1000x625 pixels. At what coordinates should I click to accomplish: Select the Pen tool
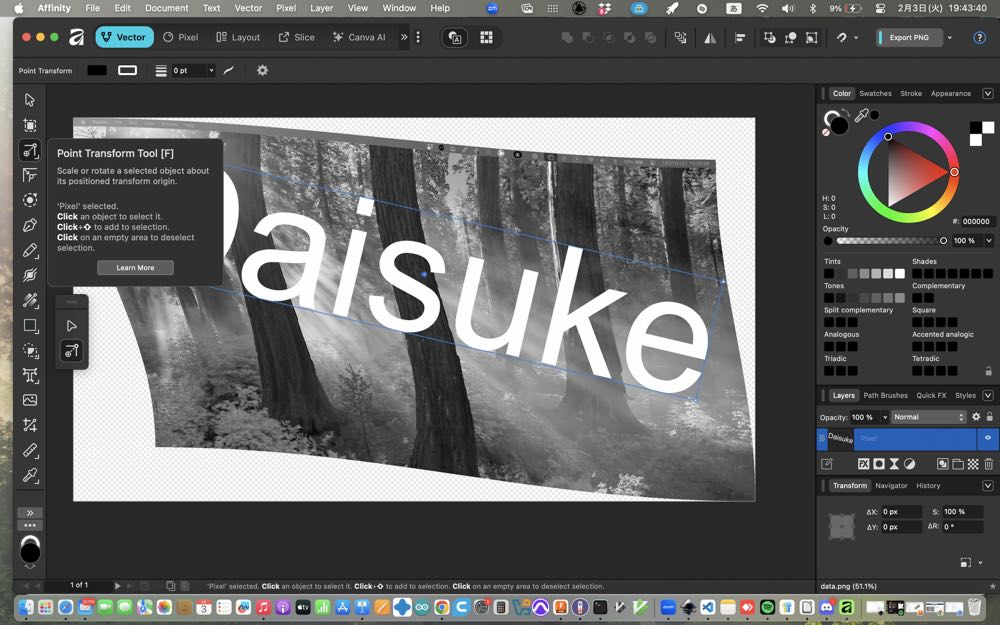(30, 225)
